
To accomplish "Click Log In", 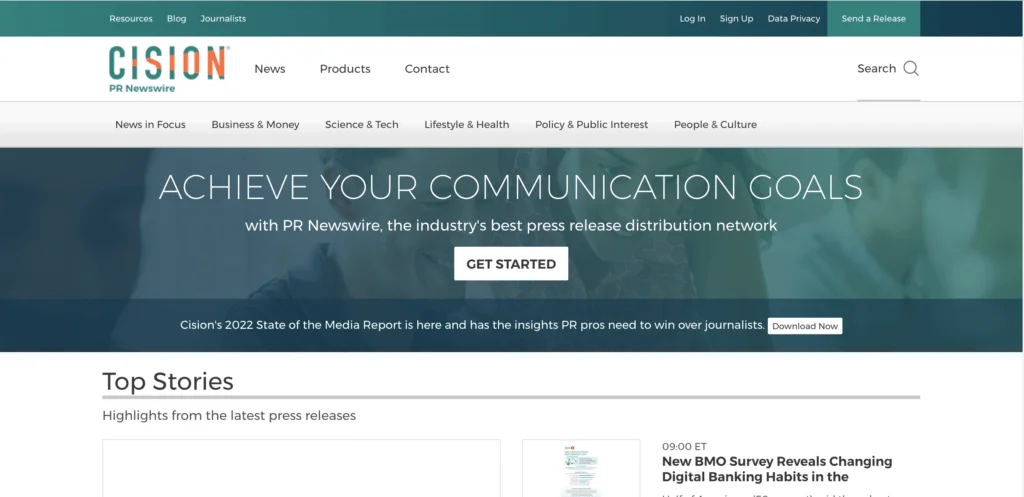I will 692,18.
